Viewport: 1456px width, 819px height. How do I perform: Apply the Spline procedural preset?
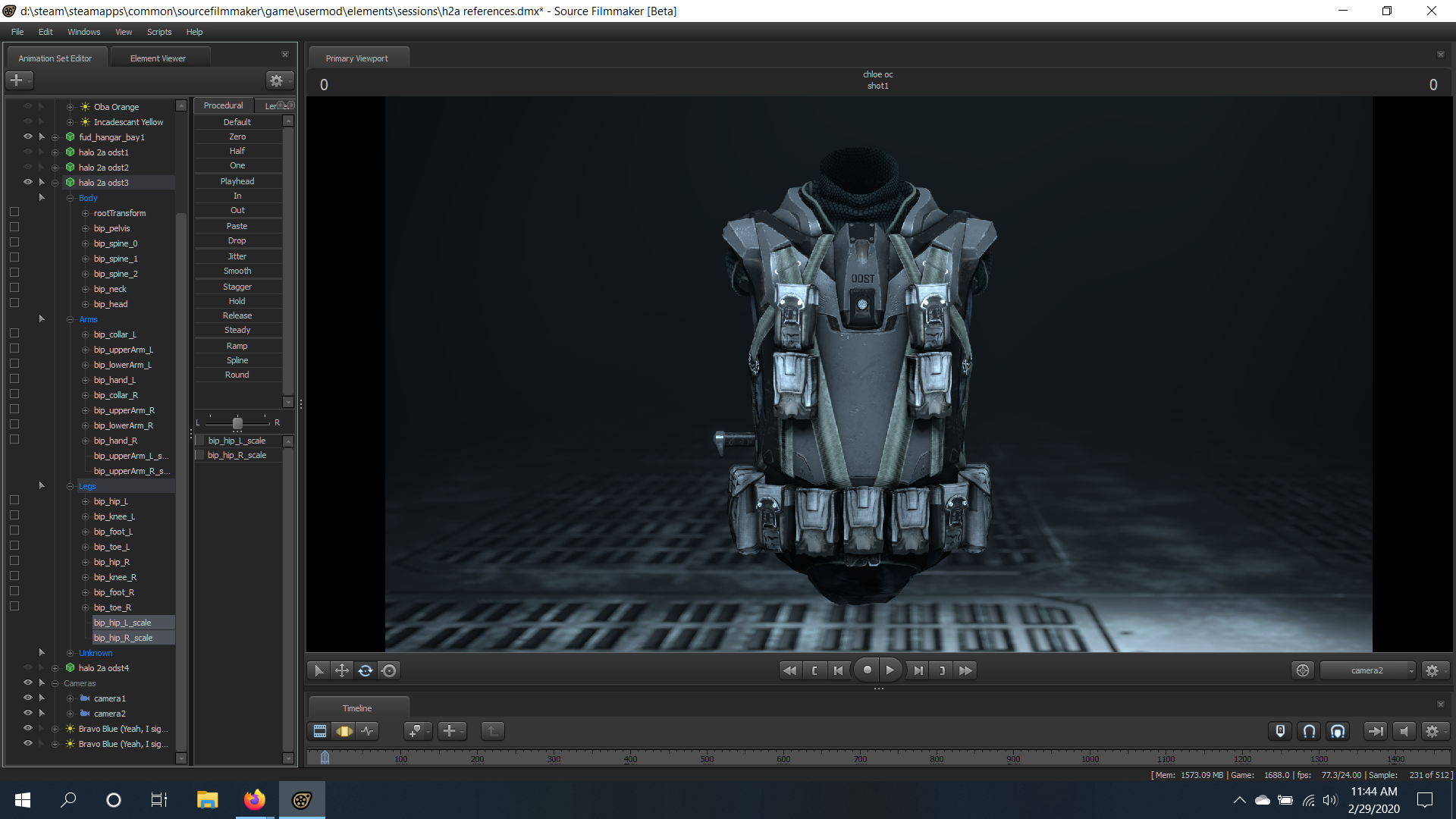[237, 360]
